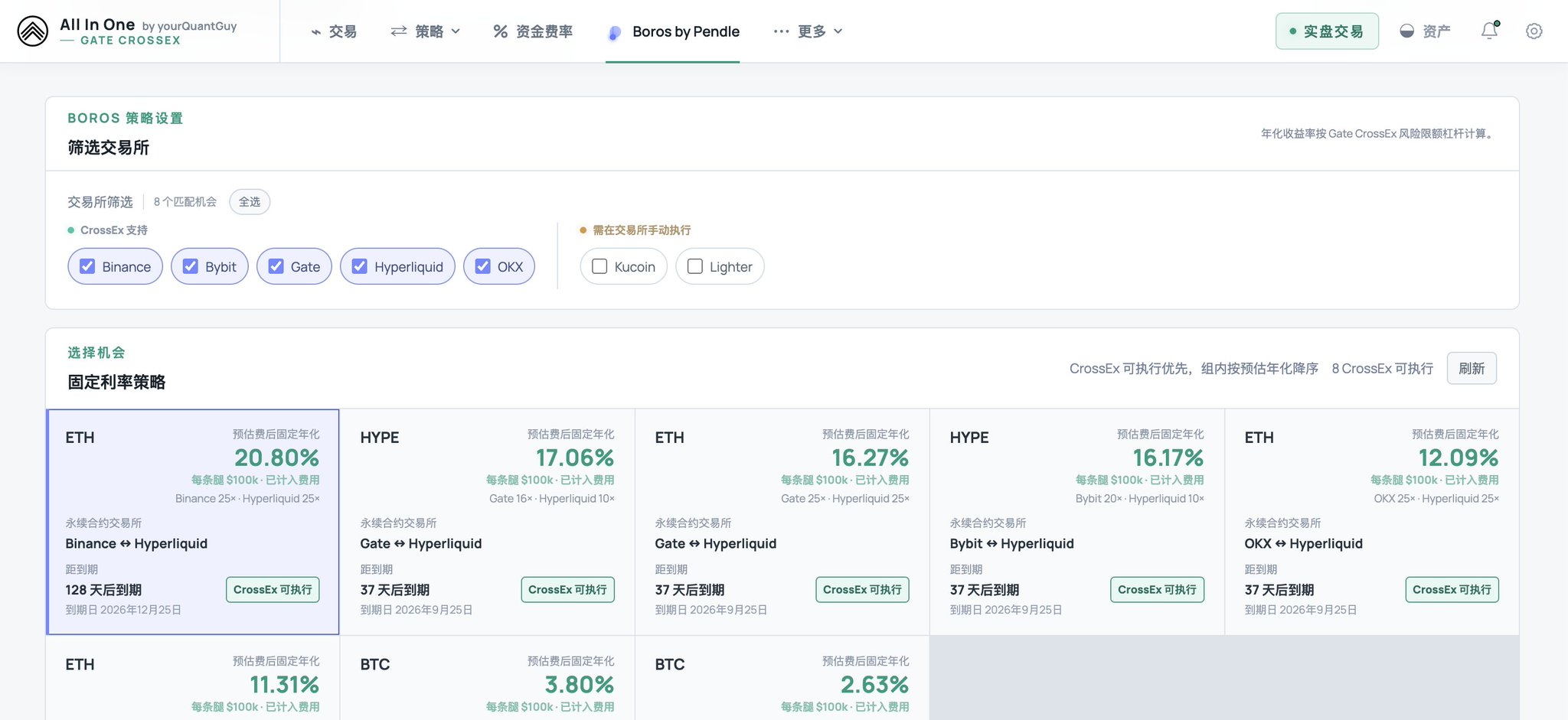Select the BTC 2.63% strategy card

coord(782,679)
